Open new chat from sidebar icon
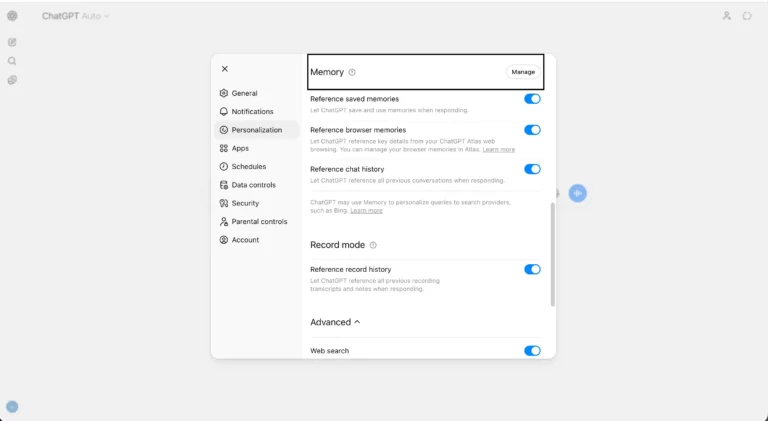 point(12,42)
